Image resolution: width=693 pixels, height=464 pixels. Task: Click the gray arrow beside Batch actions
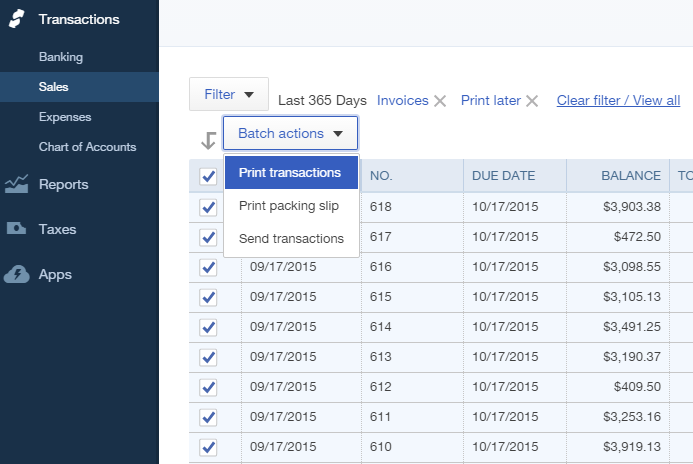(208, 140)
